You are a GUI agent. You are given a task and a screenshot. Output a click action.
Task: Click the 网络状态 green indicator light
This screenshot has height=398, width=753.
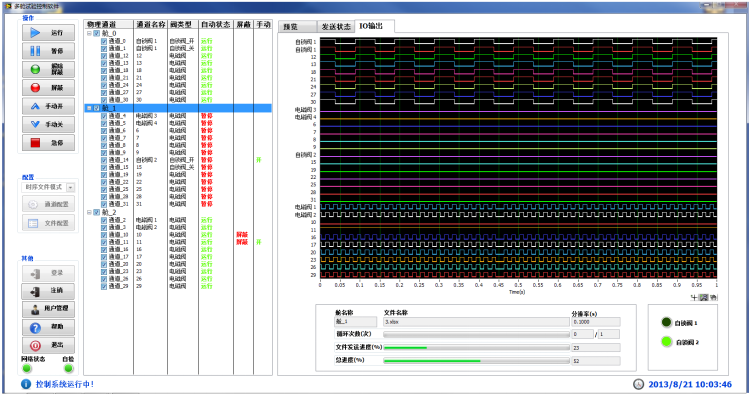pos(27,368)
